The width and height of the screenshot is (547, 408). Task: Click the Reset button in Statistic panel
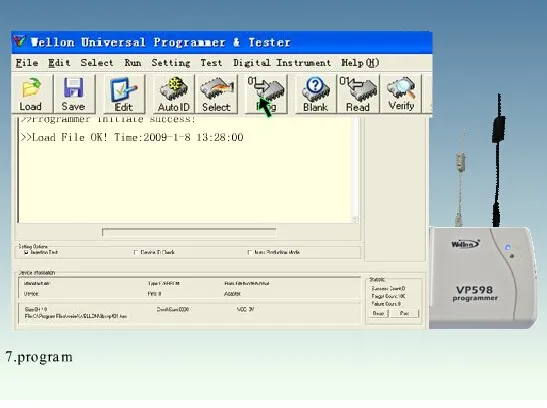(x=379, y=313)
